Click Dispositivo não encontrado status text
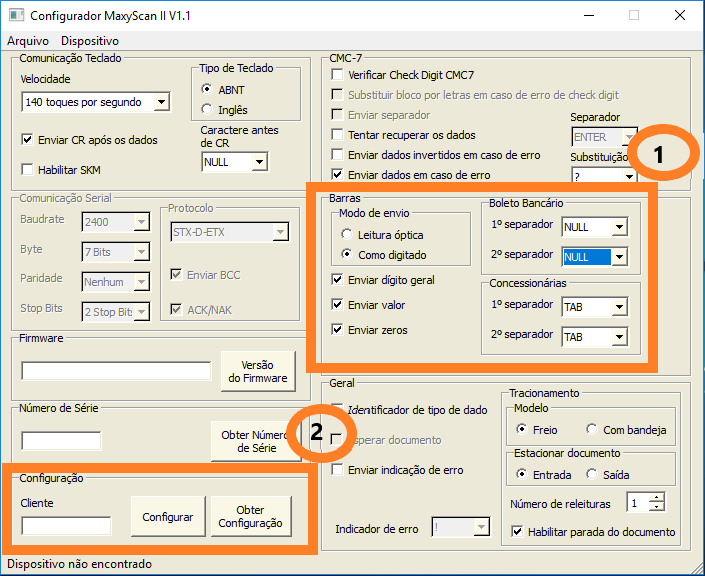Screen dimensions: 705x576 (80, 564)
